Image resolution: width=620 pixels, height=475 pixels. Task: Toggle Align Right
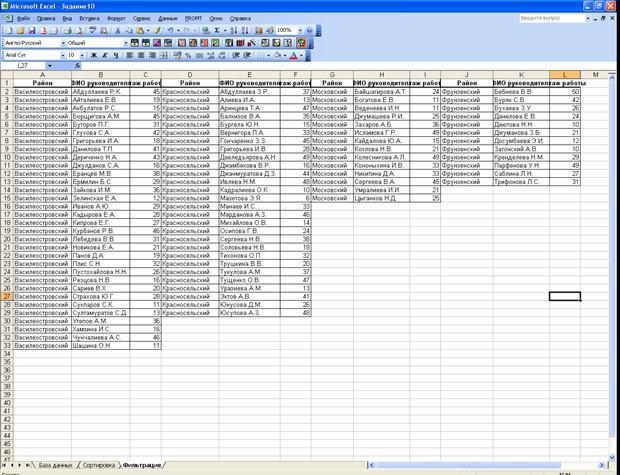pyautogui.click(x=153, y=55)
